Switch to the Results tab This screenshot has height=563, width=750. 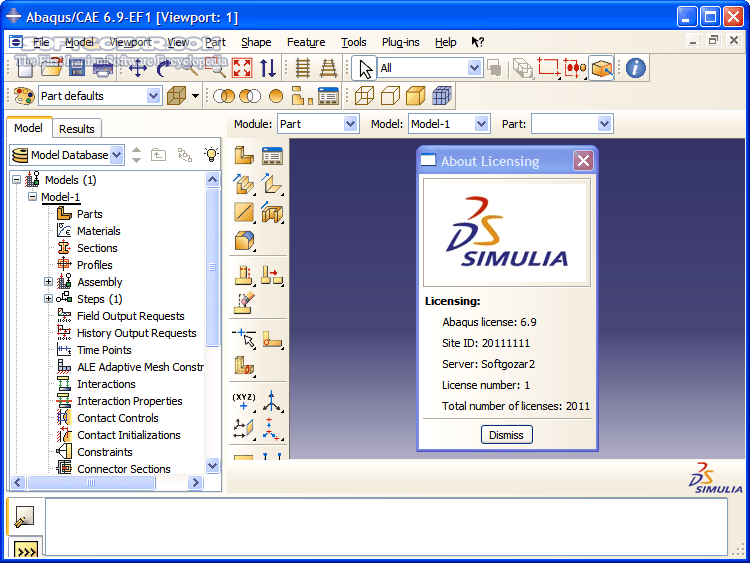click(x=77, y=129)
